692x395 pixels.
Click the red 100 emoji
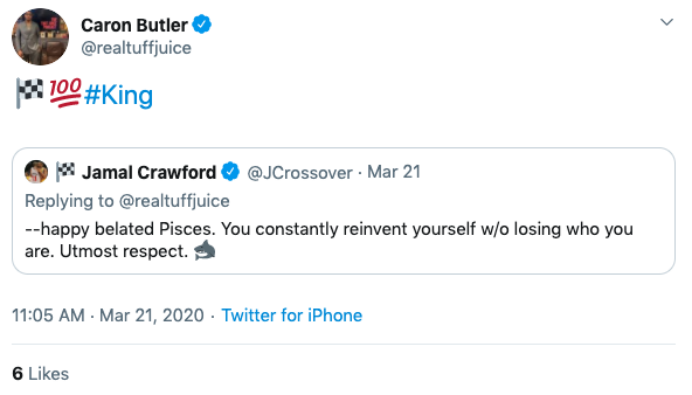click(65, 93)
